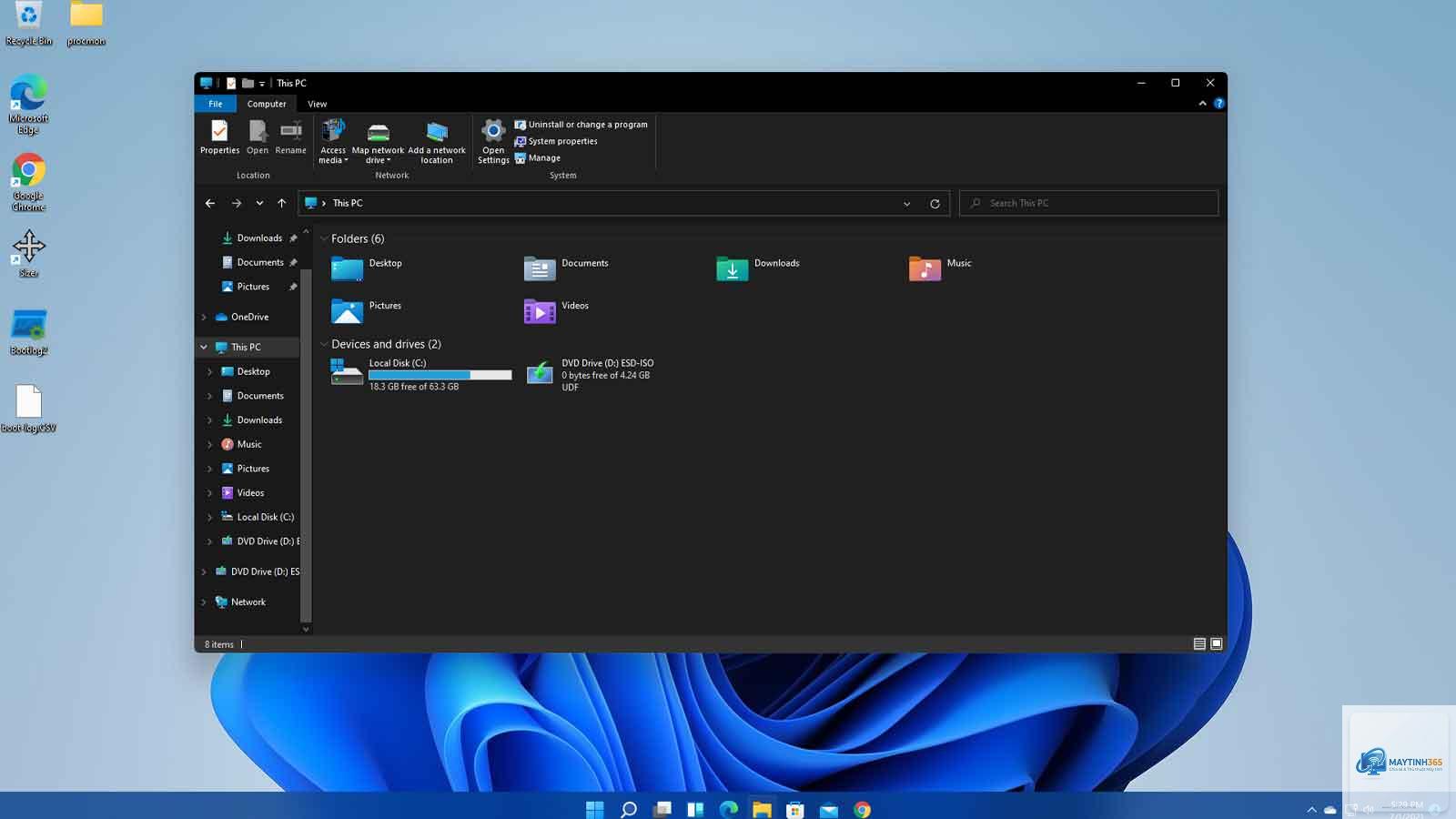Click the Local Disk C usage bar

point(440,375)
